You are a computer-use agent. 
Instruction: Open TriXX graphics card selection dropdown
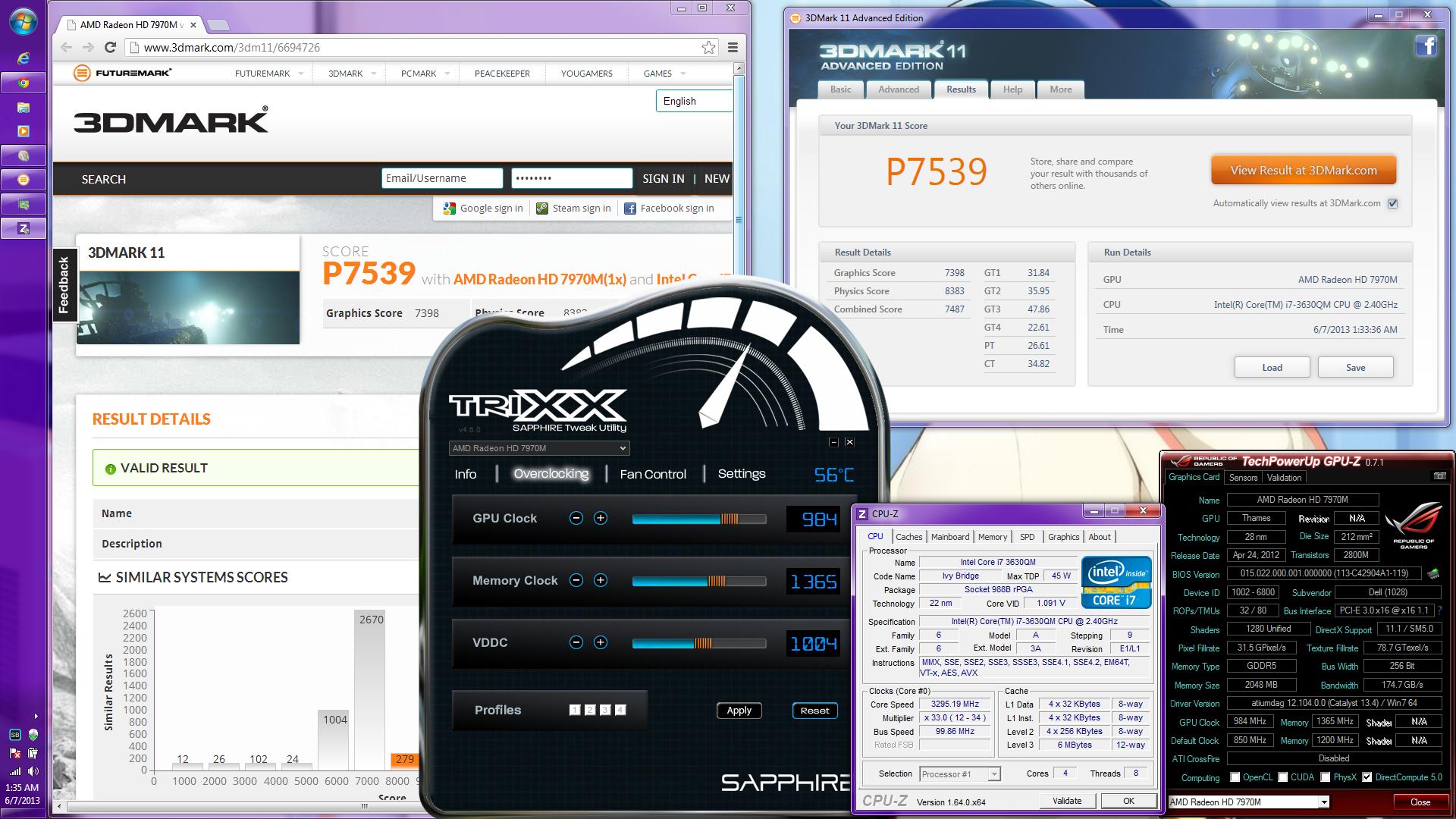click(x=538, y=448)
